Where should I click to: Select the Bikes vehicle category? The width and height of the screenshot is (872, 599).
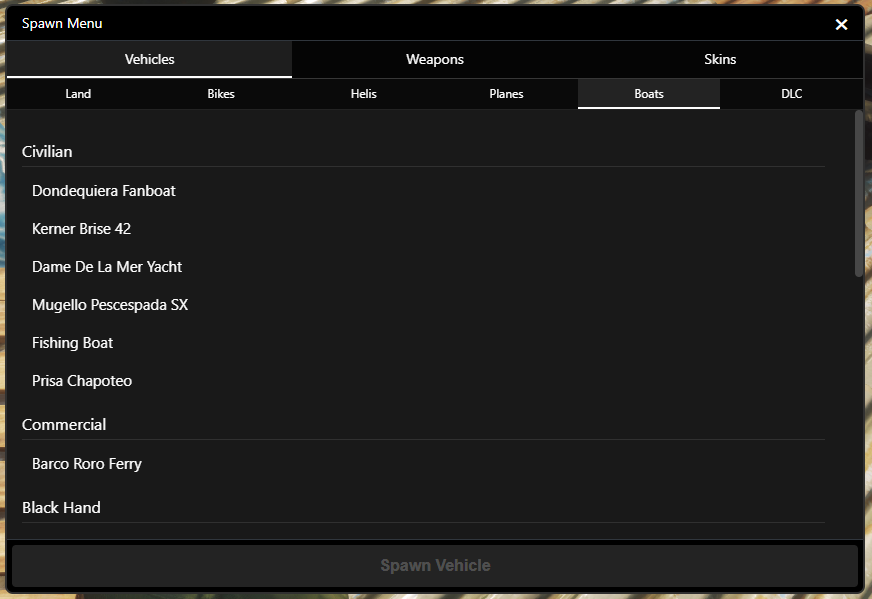[221, 94]
